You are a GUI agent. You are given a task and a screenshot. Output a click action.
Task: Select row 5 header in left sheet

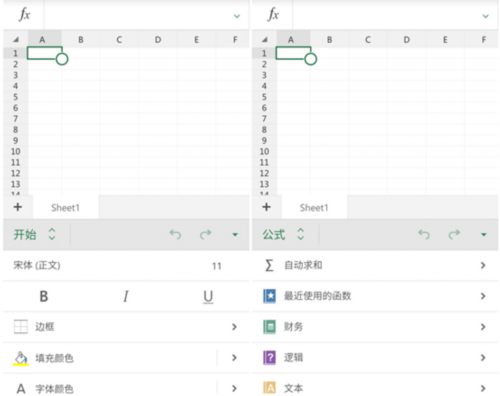(15, 97)
